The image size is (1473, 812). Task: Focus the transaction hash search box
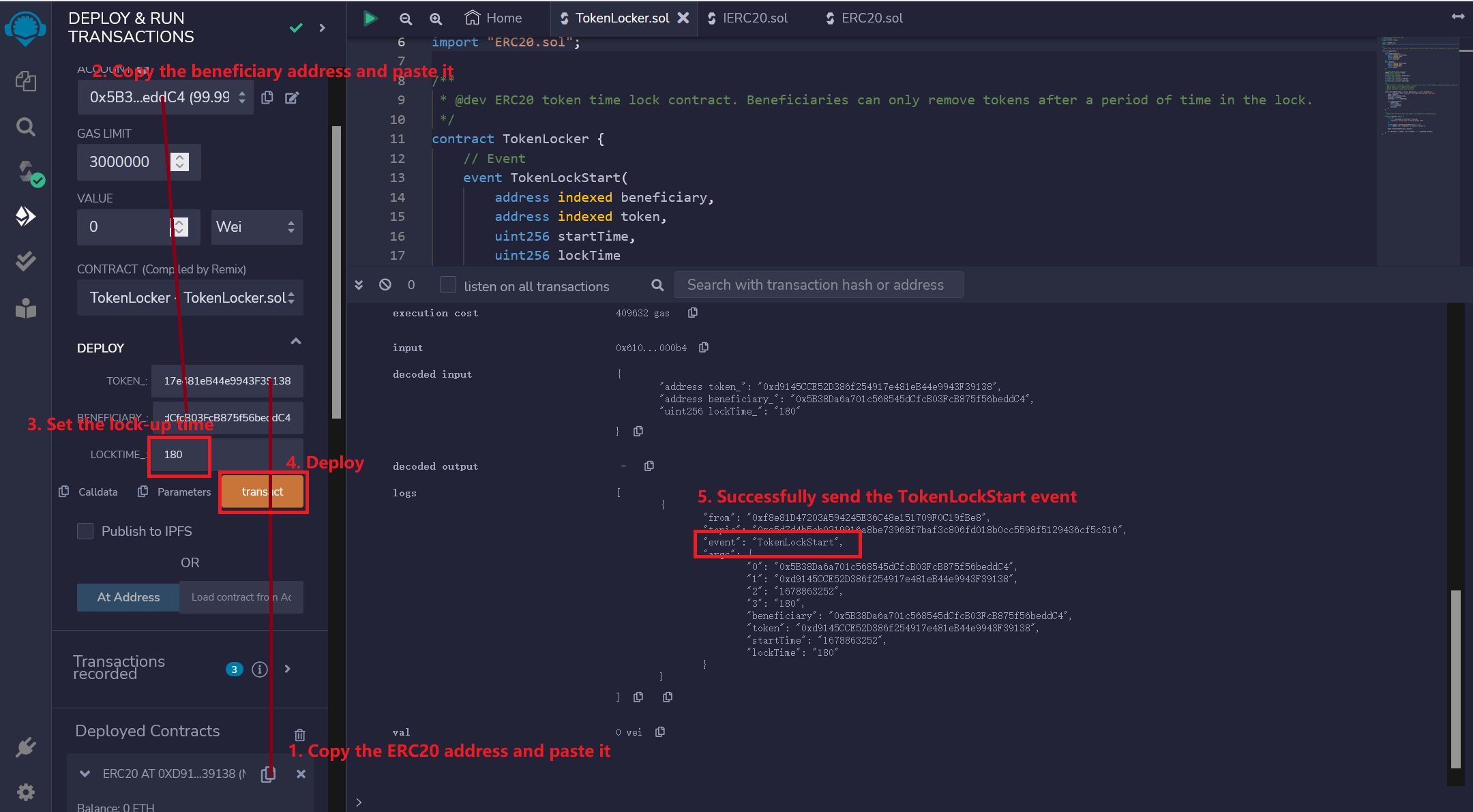pos(818,285)
